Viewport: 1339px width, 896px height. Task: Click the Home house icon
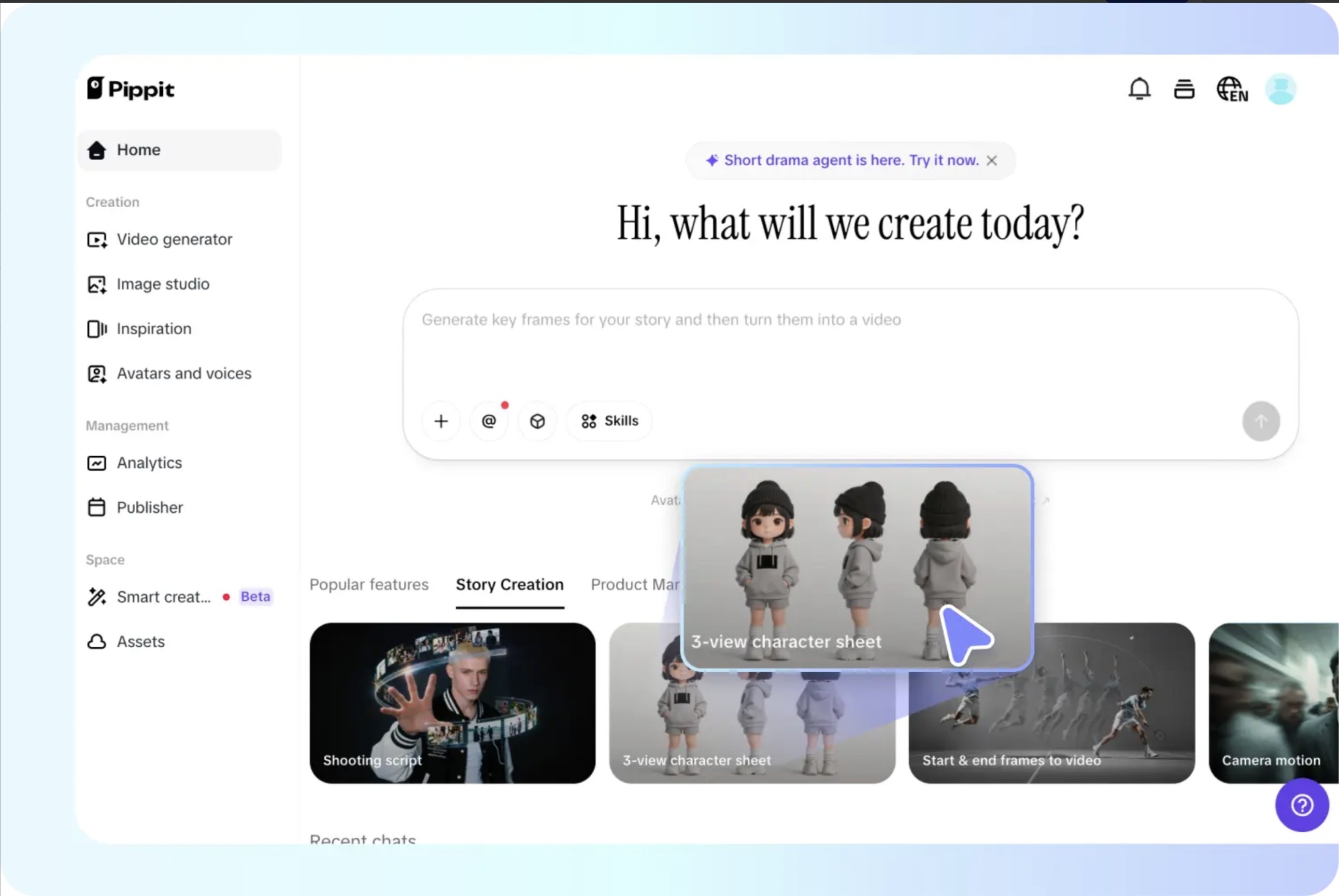coord(96,150)
